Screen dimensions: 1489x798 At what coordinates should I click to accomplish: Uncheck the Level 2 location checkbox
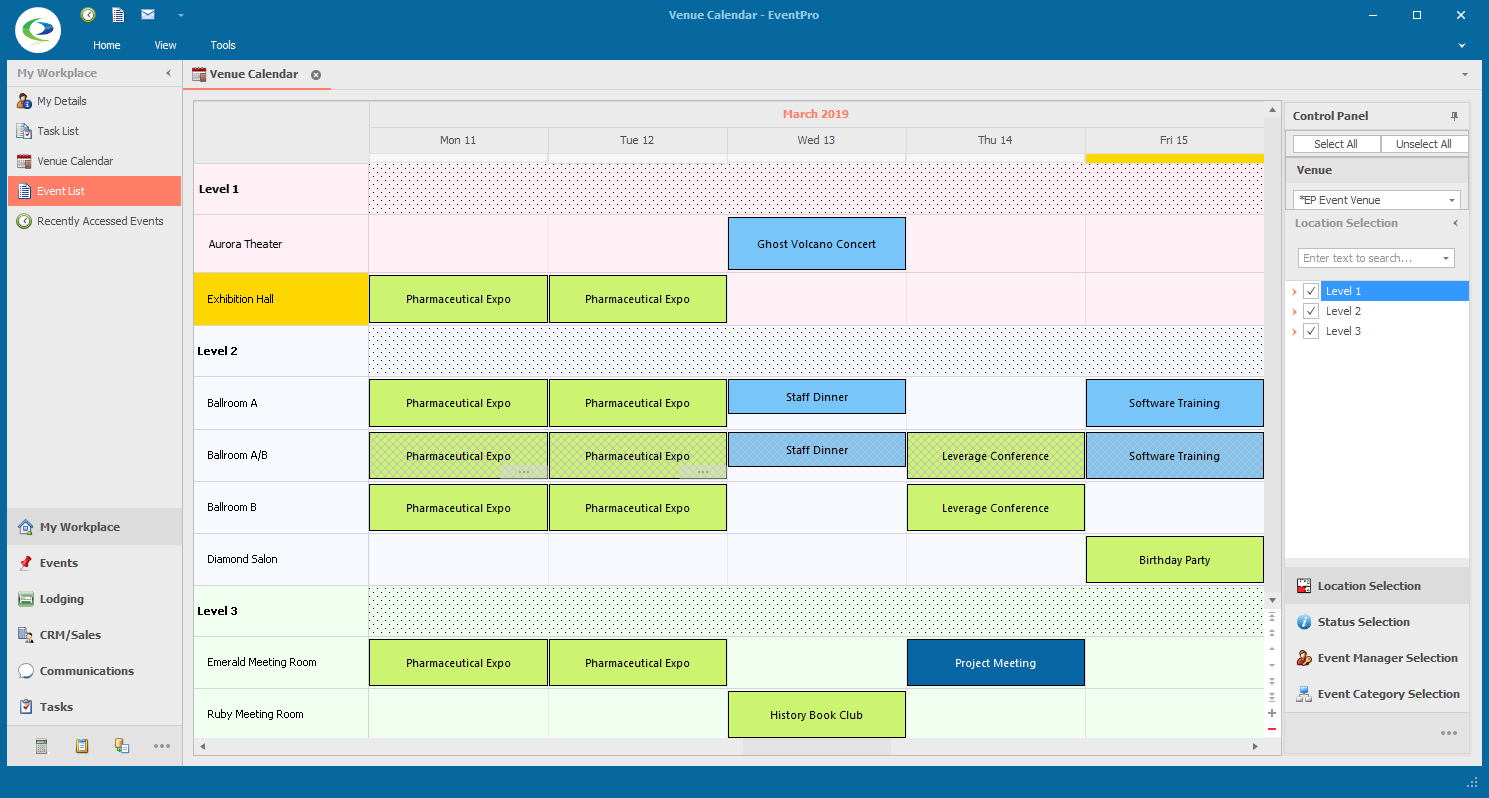pos(1311,311)
